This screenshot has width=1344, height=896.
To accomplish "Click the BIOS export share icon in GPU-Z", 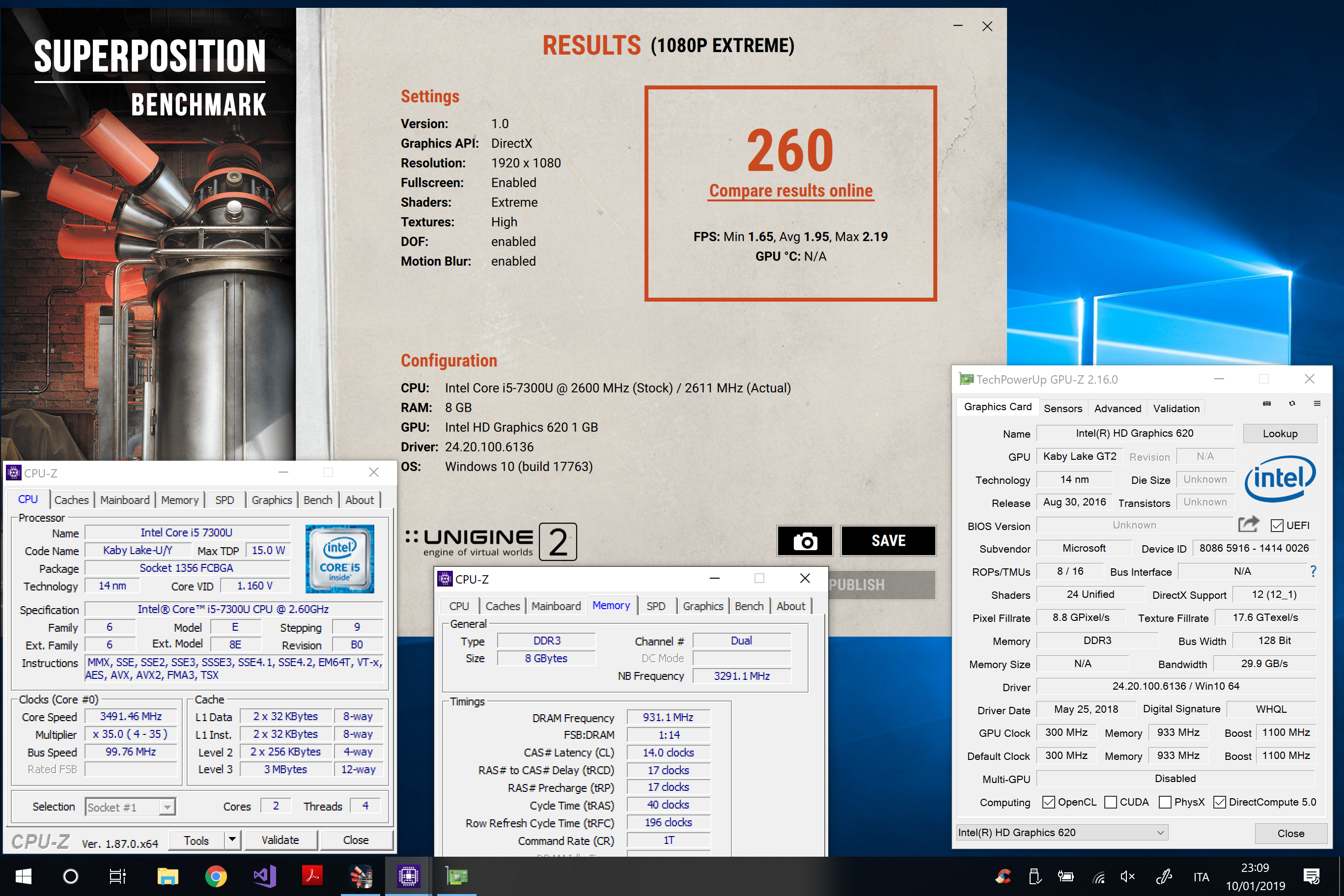I will click(1249, 524).
